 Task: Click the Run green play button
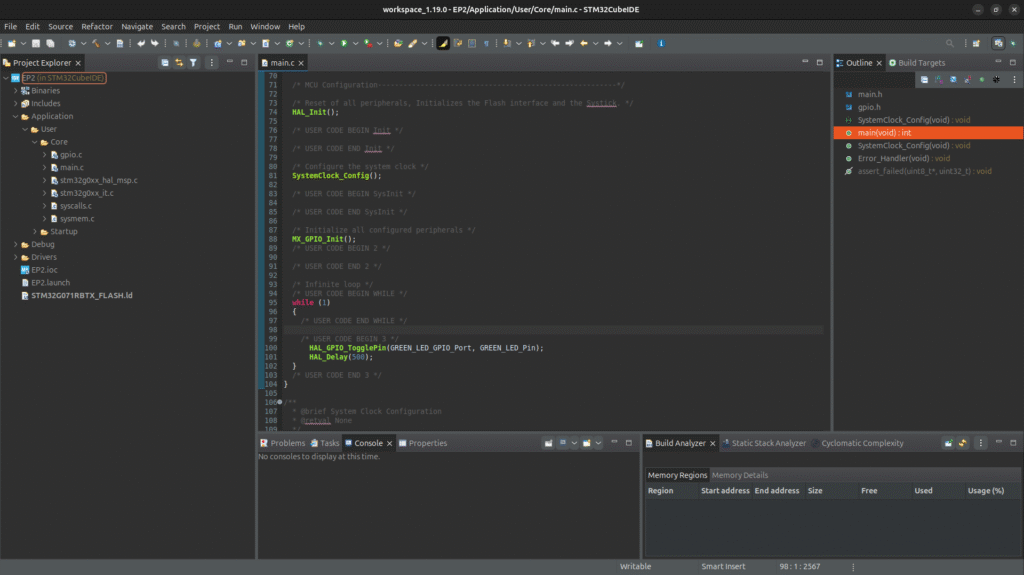pos(343,44)
